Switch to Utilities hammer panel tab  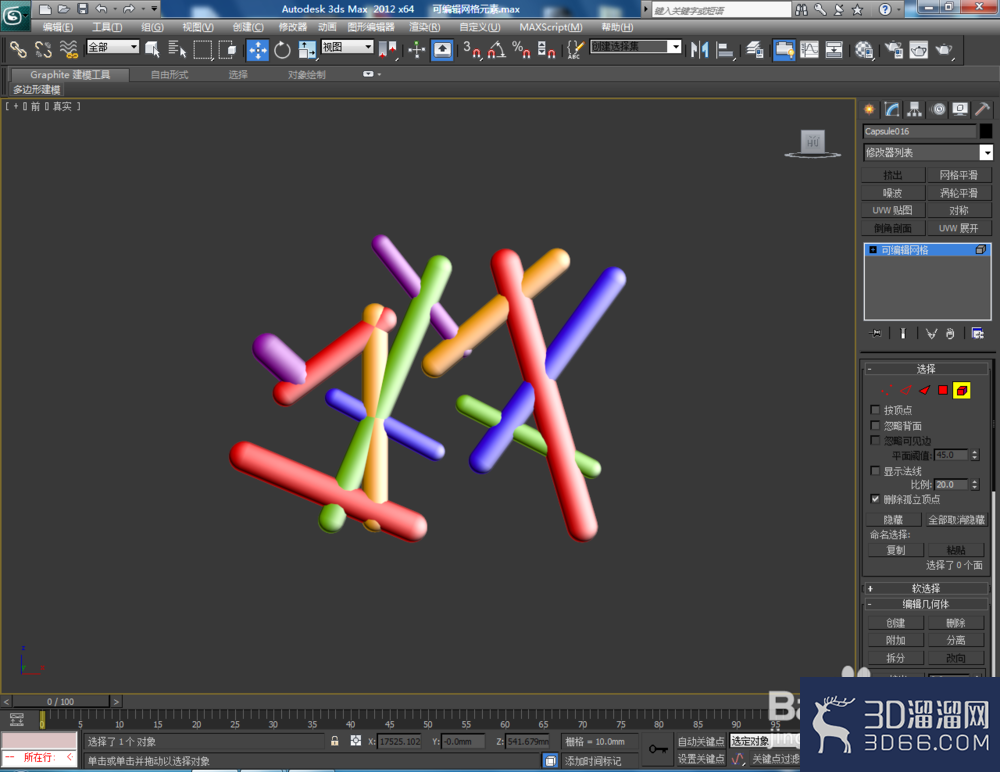[982, 109]
